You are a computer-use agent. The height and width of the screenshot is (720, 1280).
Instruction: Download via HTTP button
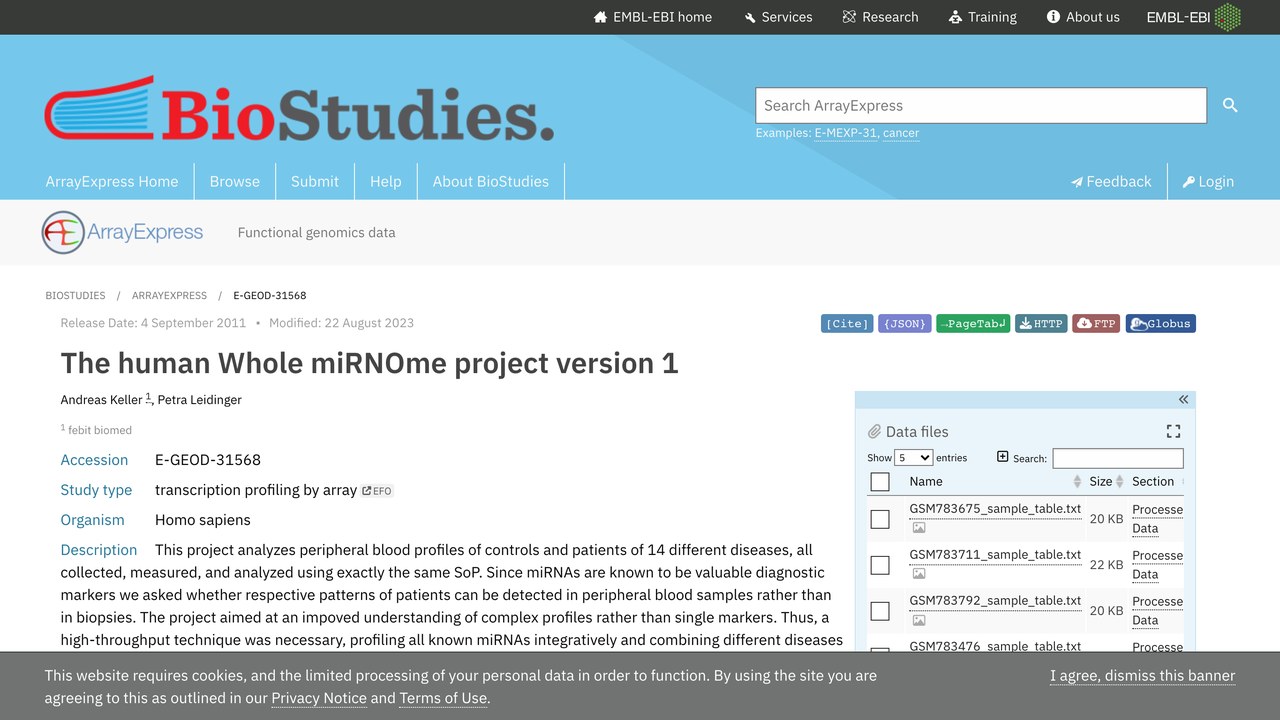pyautogui.click(x=1041, y=323)
